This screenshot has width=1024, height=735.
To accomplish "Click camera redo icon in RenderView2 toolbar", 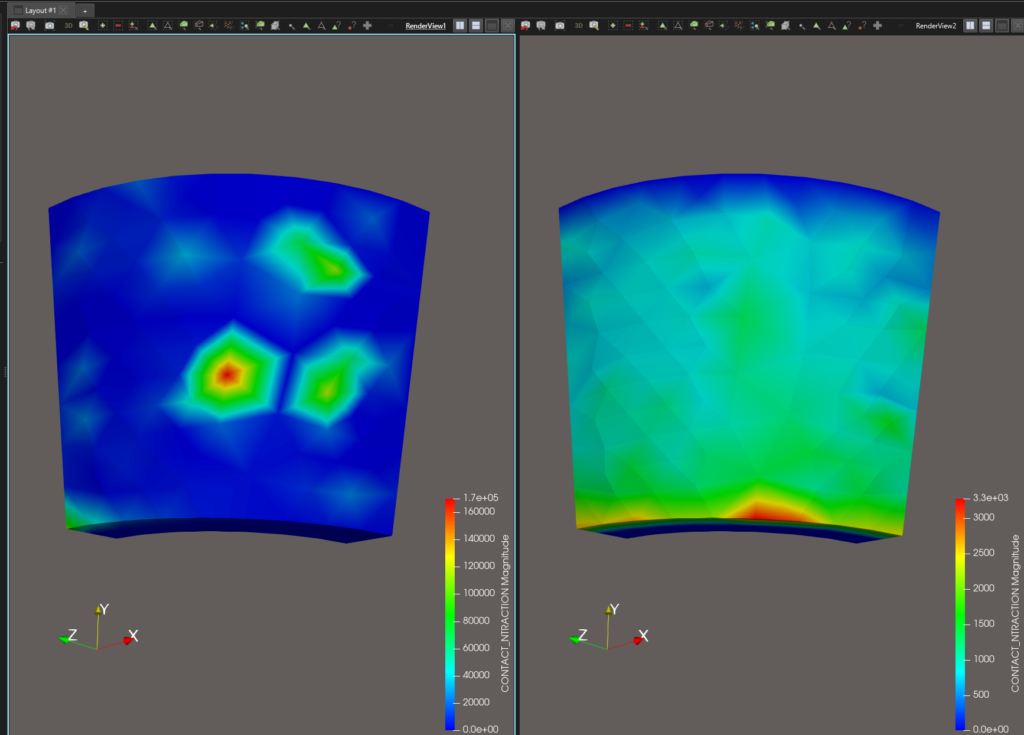I will click(543, 25).
